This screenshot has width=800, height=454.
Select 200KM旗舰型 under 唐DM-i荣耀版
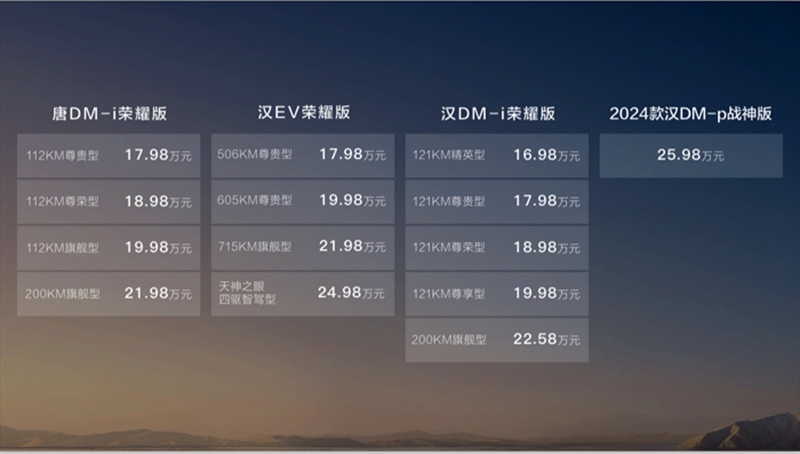click(62, 294)
